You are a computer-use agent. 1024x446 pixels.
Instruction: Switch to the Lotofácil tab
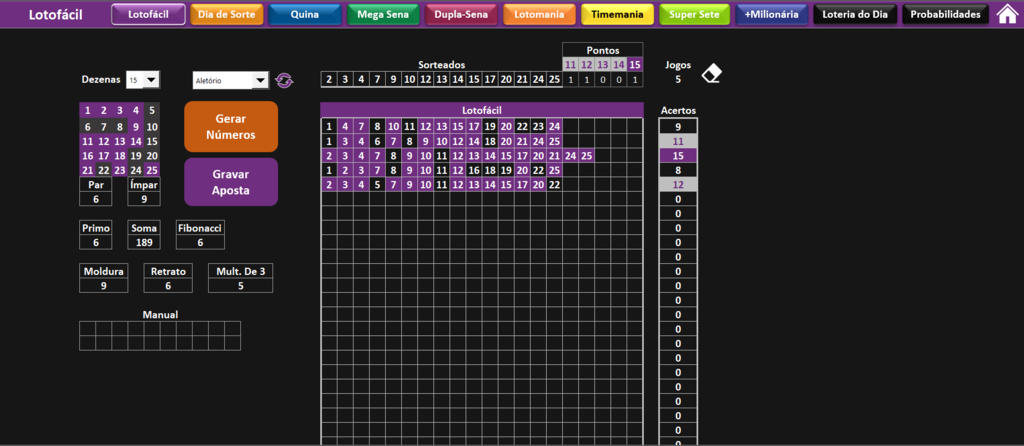(x=148, y=14)
